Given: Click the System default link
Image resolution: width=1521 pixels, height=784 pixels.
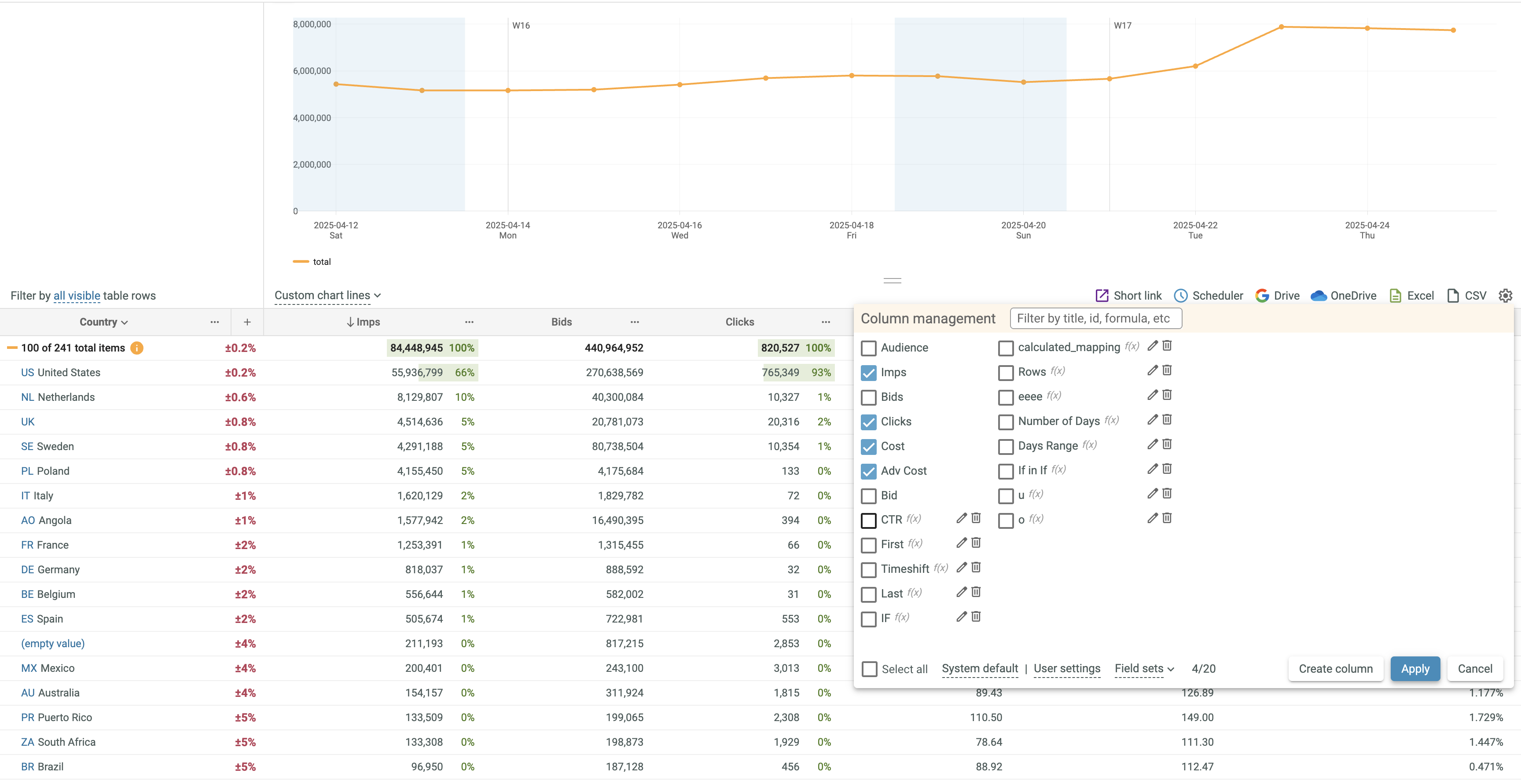Looking at the screenshot, I should (980, 668).
